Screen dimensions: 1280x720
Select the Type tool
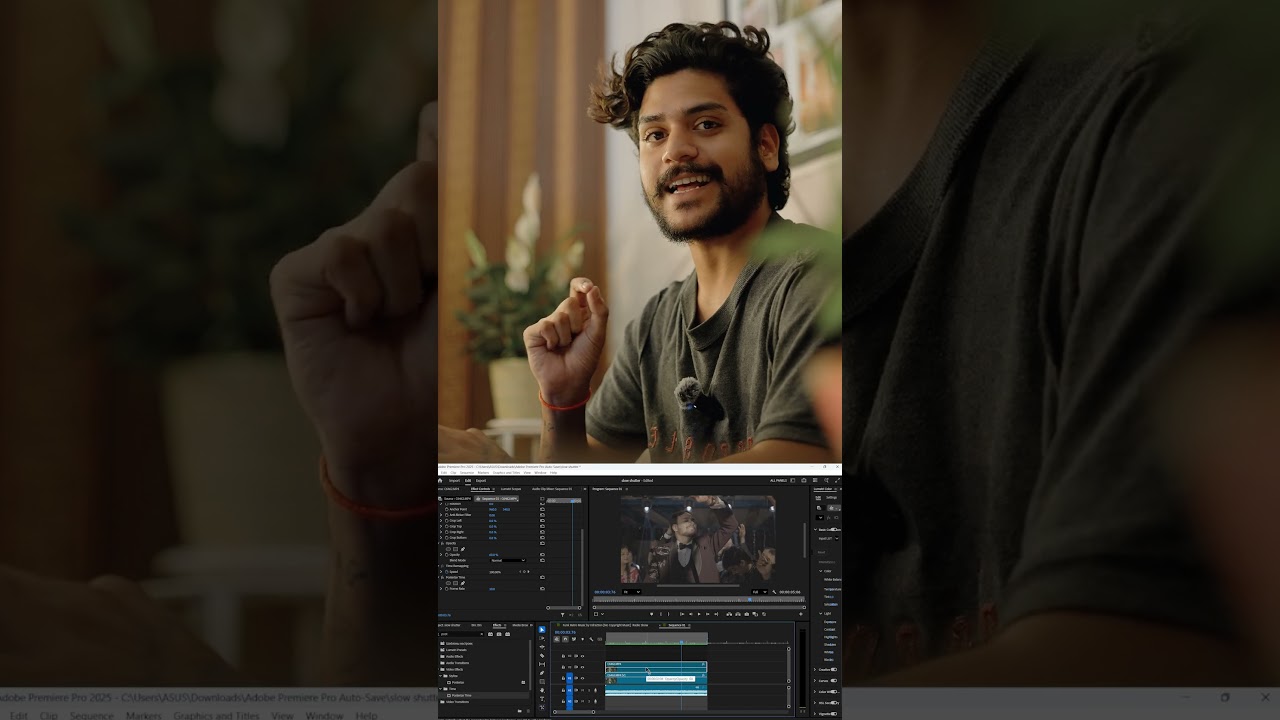[542, 699]
